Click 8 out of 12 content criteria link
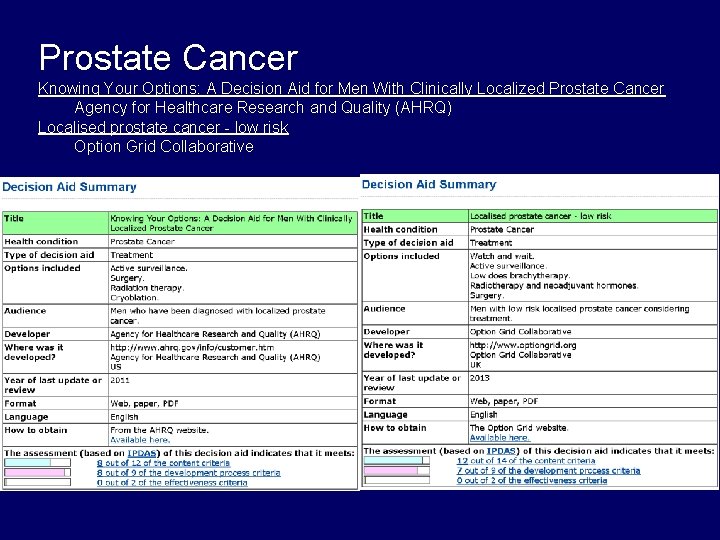Screen dimensions: 720x540 (x=163, y=463)
